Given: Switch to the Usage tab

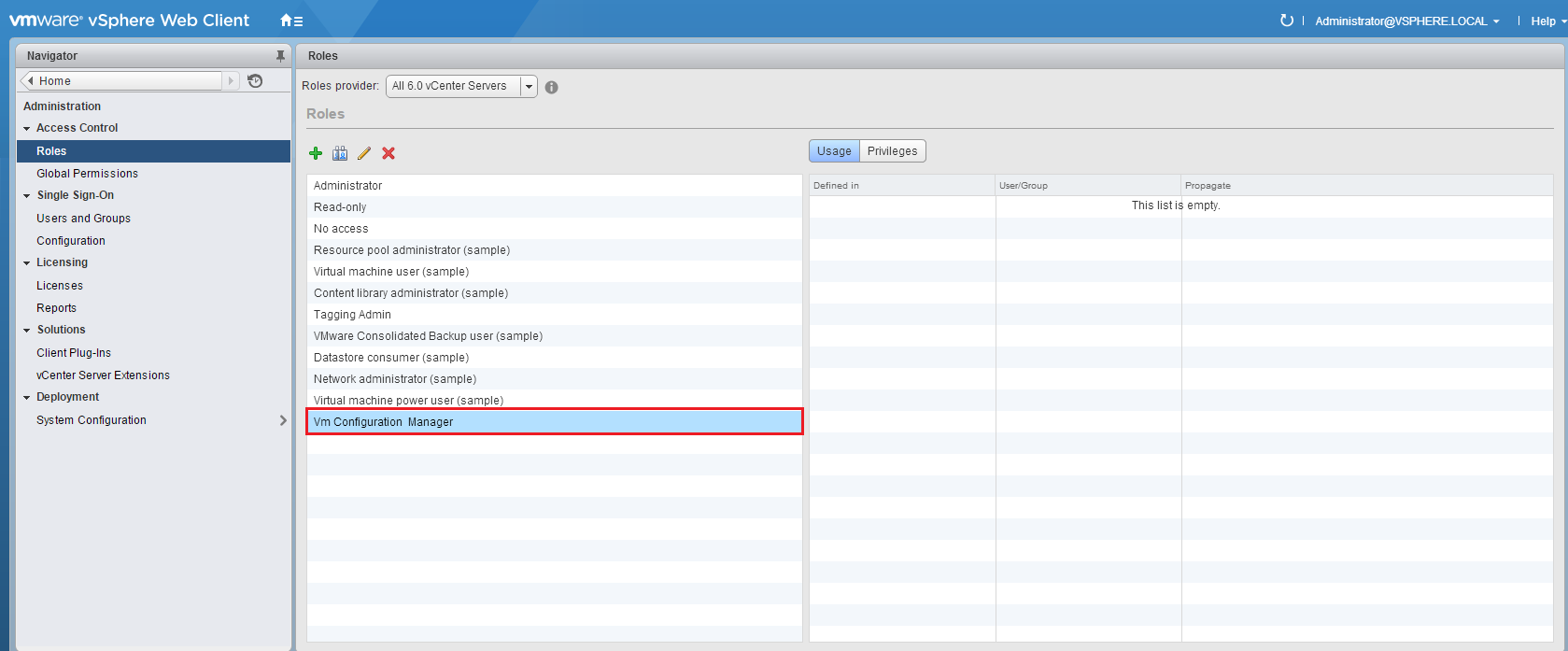Looking at the screenshot, I should (834, 151).
